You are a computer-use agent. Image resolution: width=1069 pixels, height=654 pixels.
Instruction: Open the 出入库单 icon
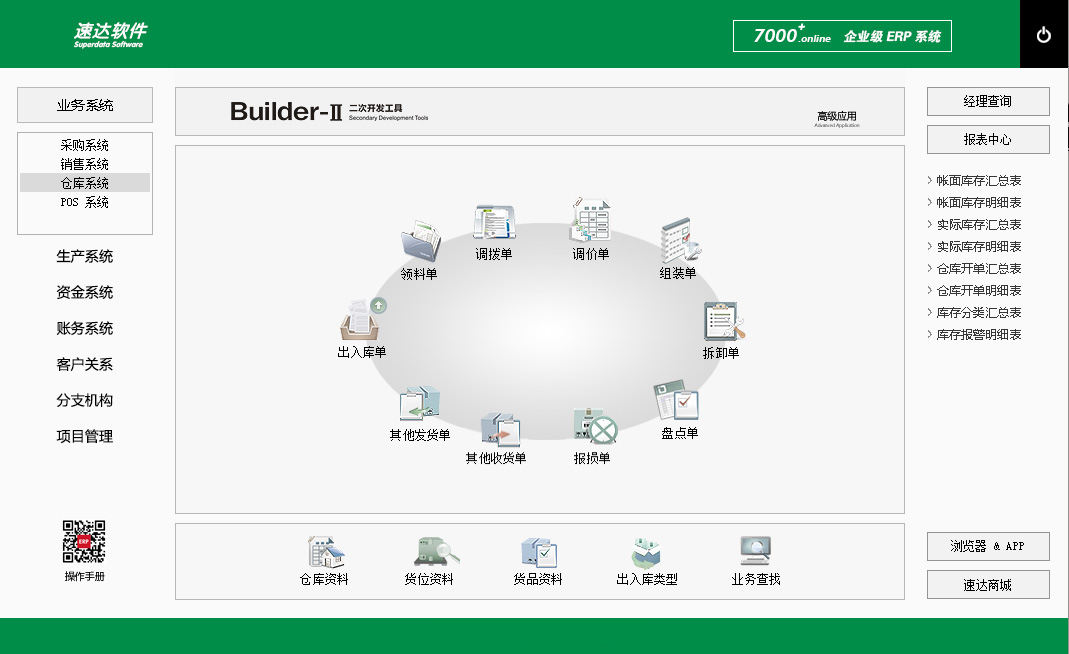[x=362, y=321]
